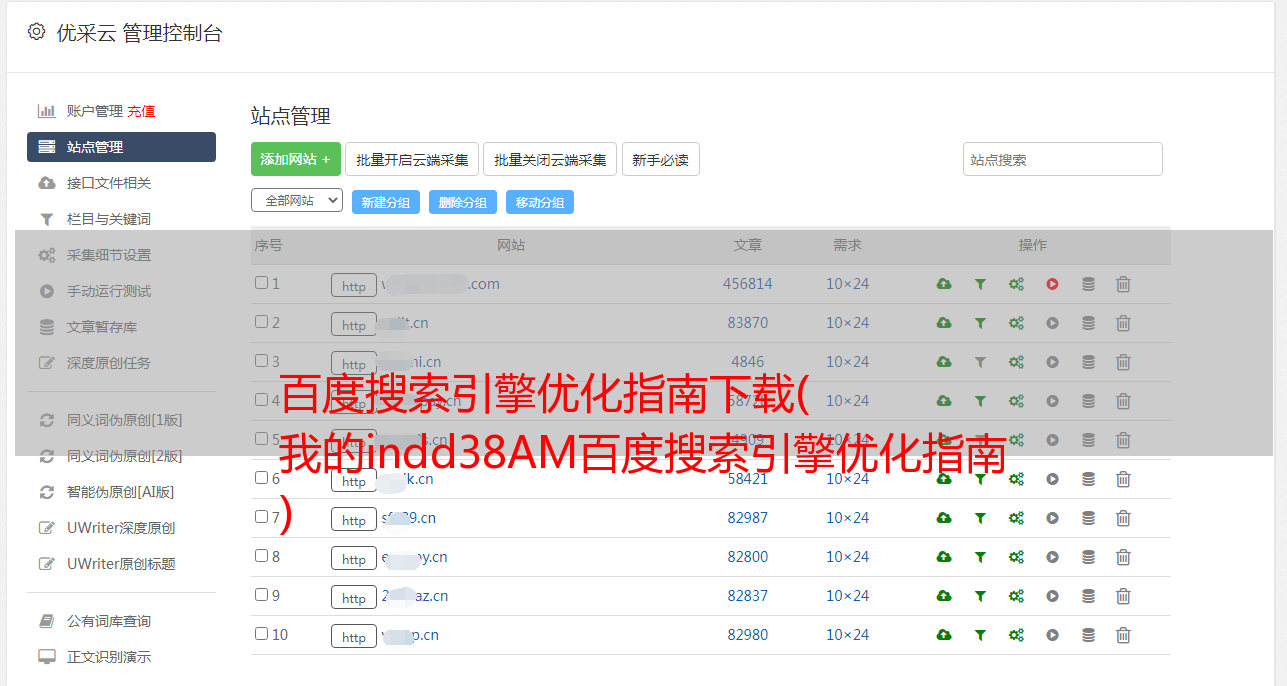
Task: Click the red run icon for row 1
Action: (1052, 284)
